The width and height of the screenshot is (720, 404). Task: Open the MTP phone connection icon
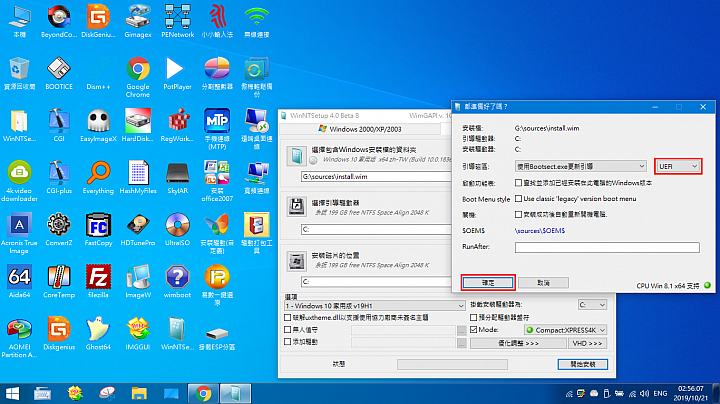pos(217,129)
